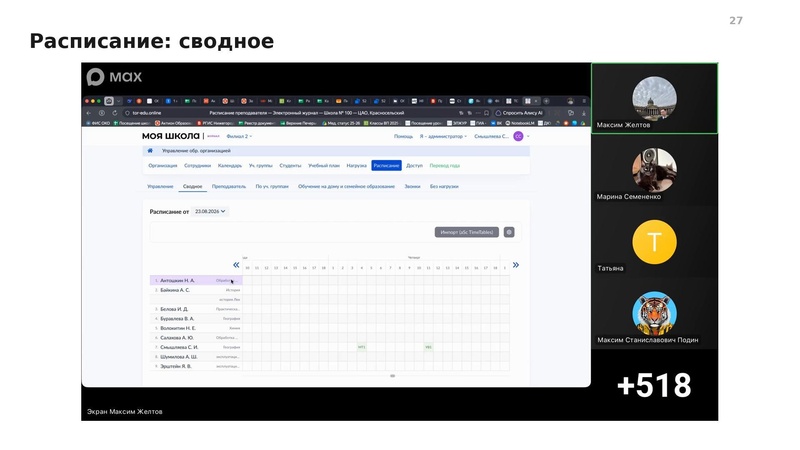Select teacher row Шумилова А. Ш.
Screen dimensions: 800x450
click(x=196, y=357)
